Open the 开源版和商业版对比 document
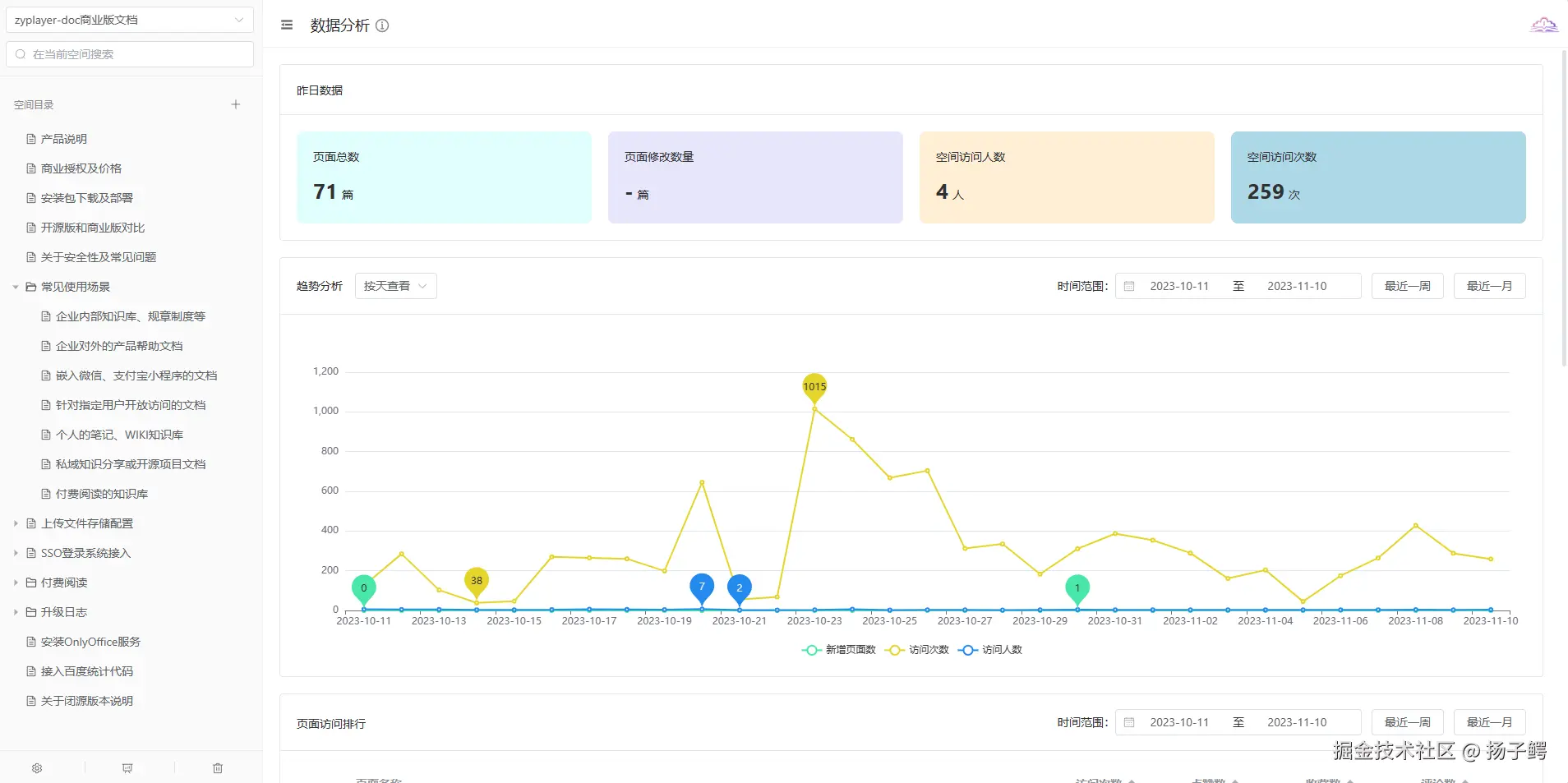Screen dimensions: 1568x783 (x=93, y=228)
